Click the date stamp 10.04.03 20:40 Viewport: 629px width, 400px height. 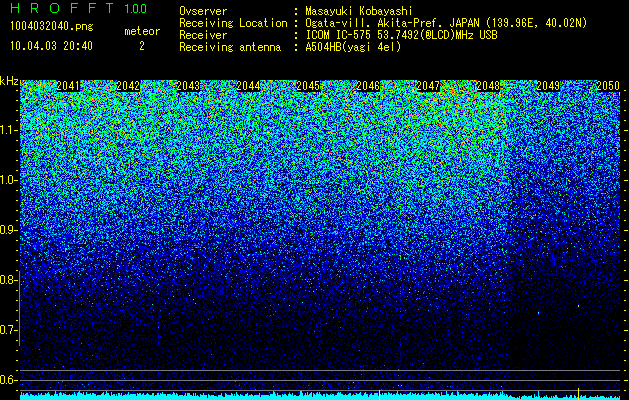pyautogui.click(x=51, y=46)
